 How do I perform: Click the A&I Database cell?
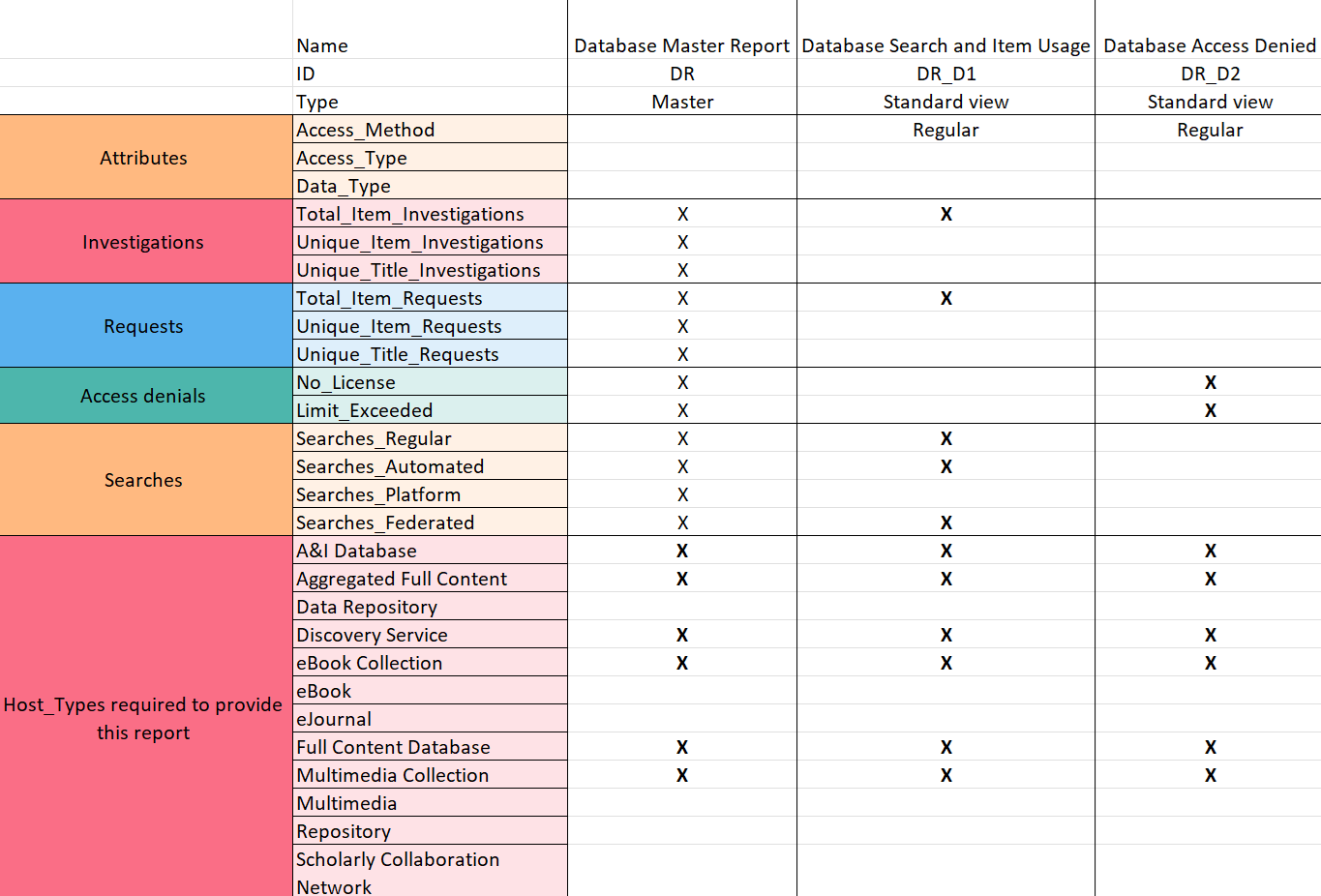click(430, 551)
